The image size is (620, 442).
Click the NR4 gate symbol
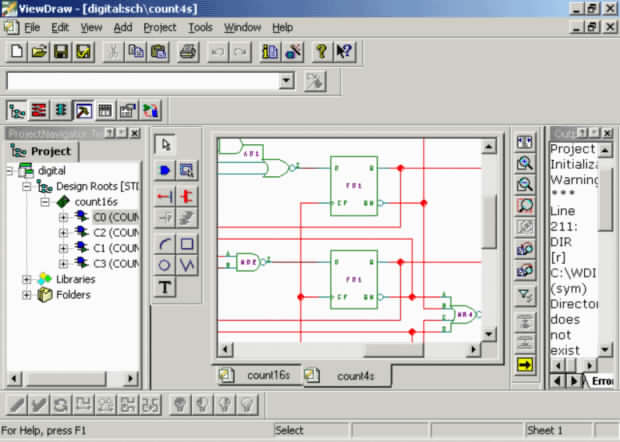pyautogui.click(x=463, y=315)
